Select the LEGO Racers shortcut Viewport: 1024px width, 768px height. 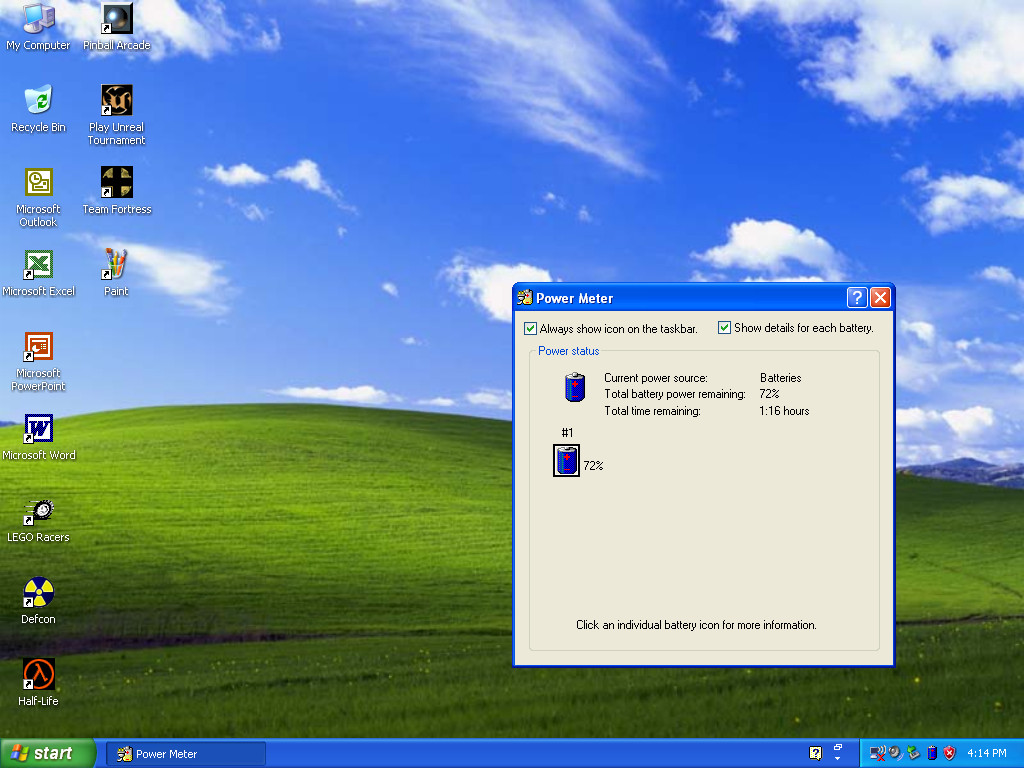pyautogui.click(x=38, y=519)
